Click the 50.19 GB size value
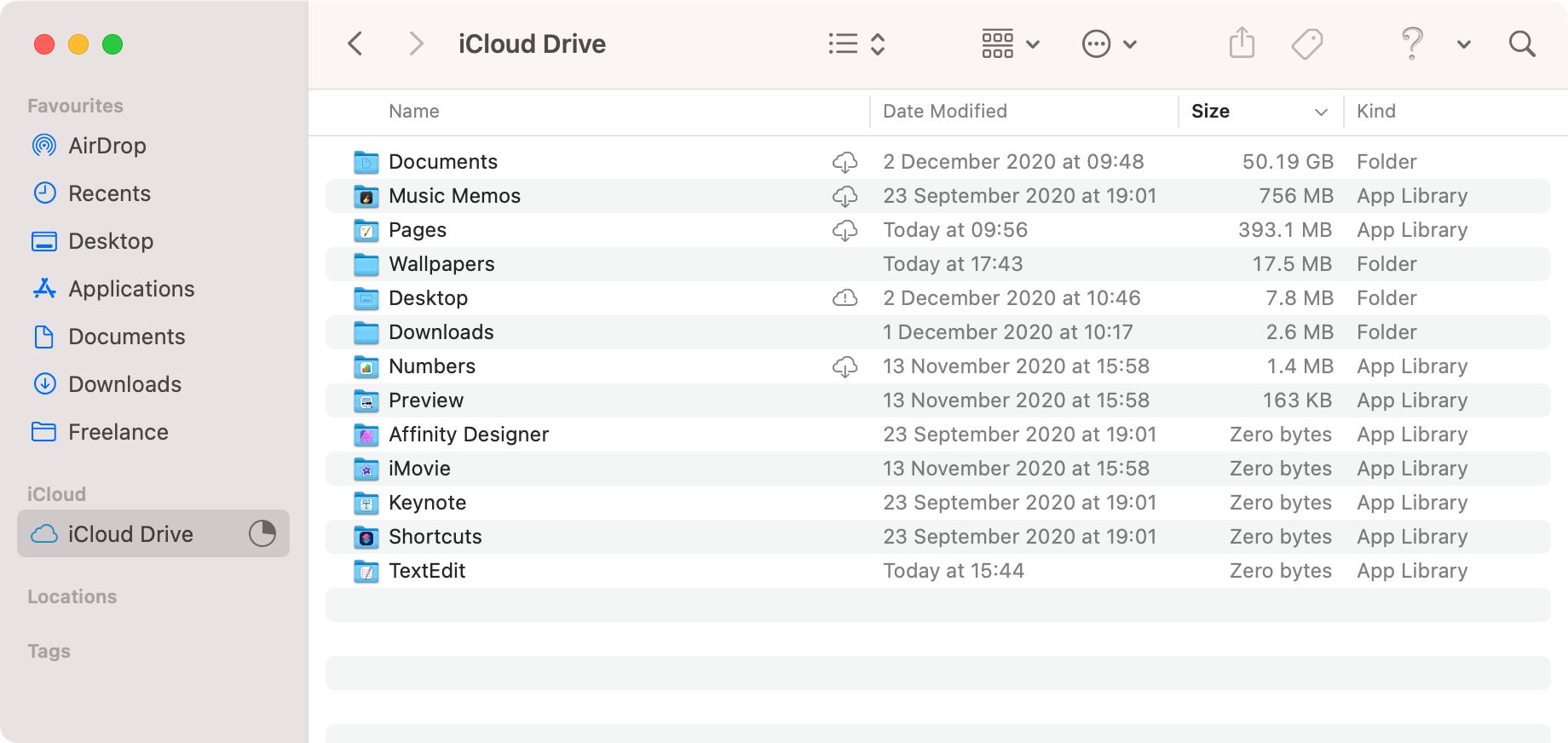 pyautogui.click(x=1288, y=162)
